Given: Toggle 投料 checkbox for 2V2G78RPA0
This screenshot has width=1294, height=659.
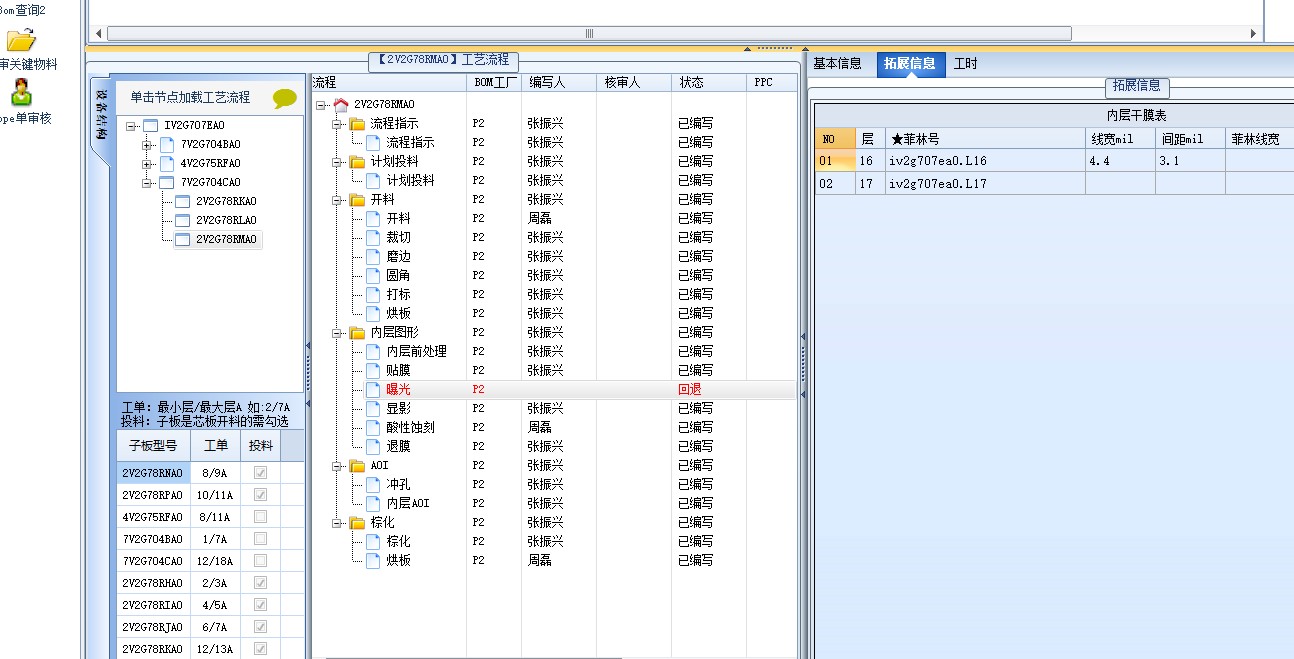Looking at the screenshot, I should [260, 495].
